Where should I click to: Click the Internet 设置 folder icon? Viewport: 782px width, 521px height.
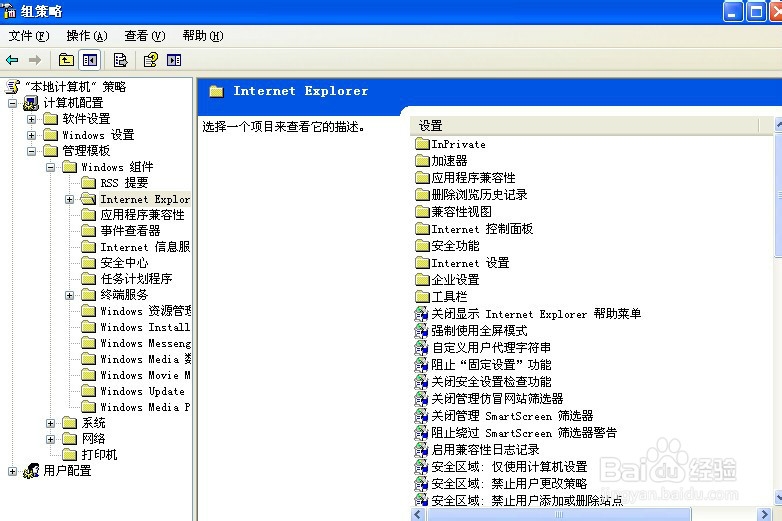[x=422, y=263]
